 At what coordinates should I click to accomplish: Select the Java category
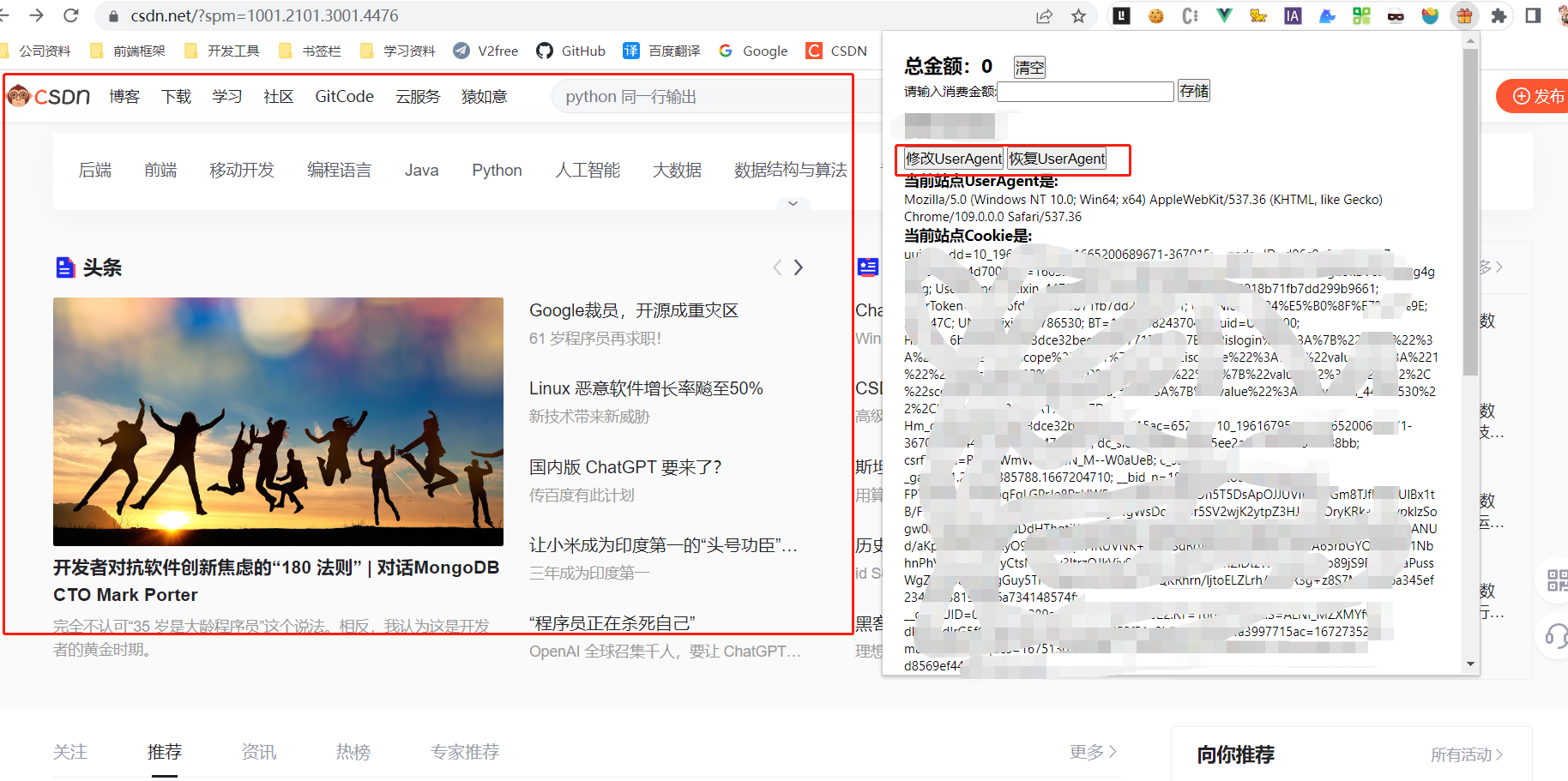point(421,170)
